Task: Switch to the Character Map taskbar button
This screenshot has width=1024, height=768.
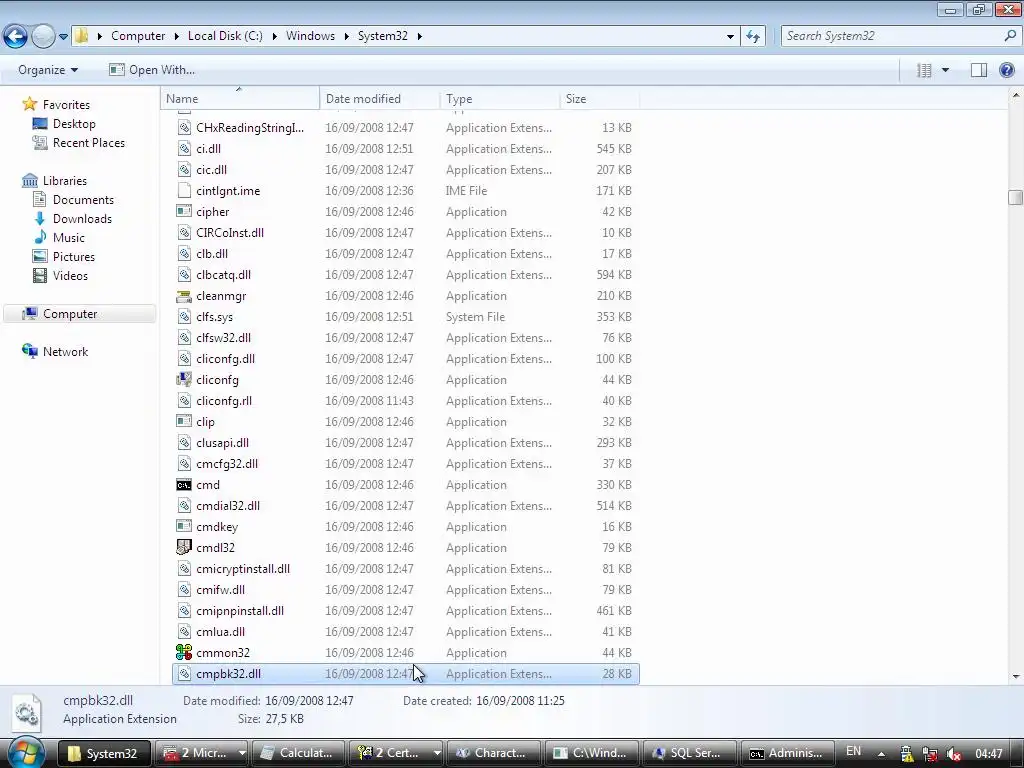Action: click(x=494, y=753)
